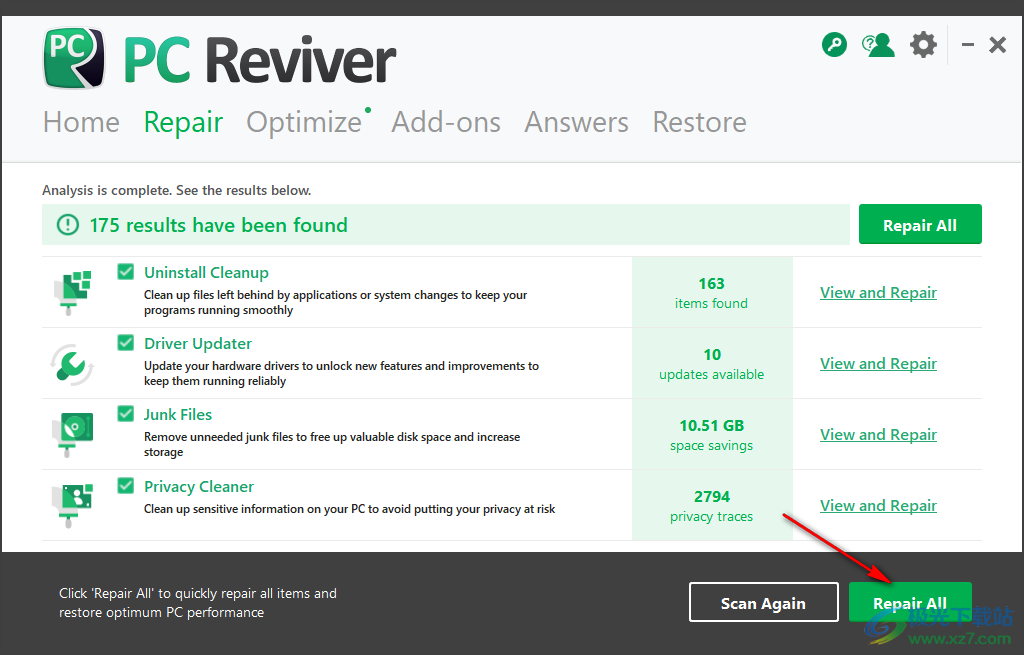Click the Junk Files title
This screenshot has width=1024, height=655.
[x=178, y=415]
